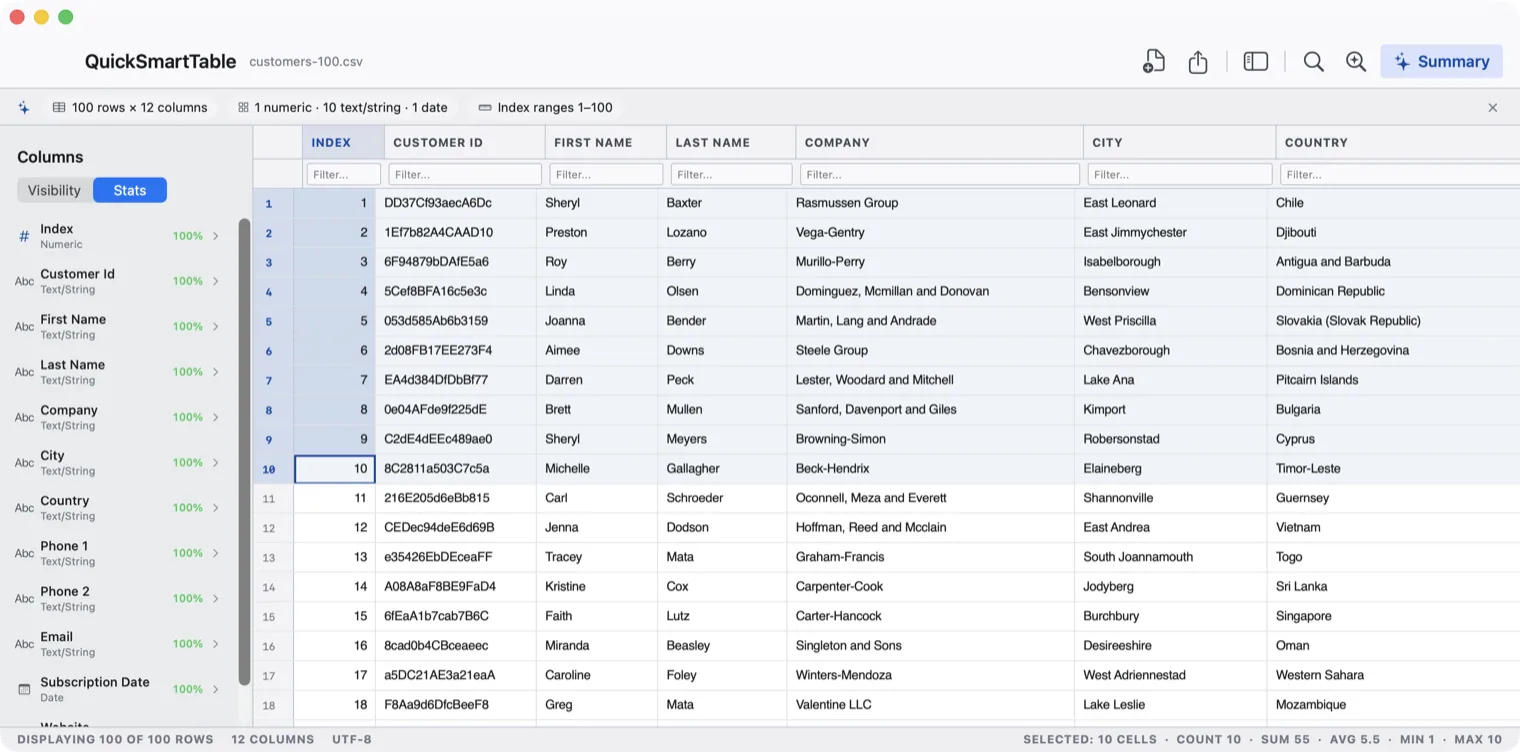The width and height of the screenshot is (1520, 752).
Task: Expand the First Name stats chevron
Action: coord(215,326)
